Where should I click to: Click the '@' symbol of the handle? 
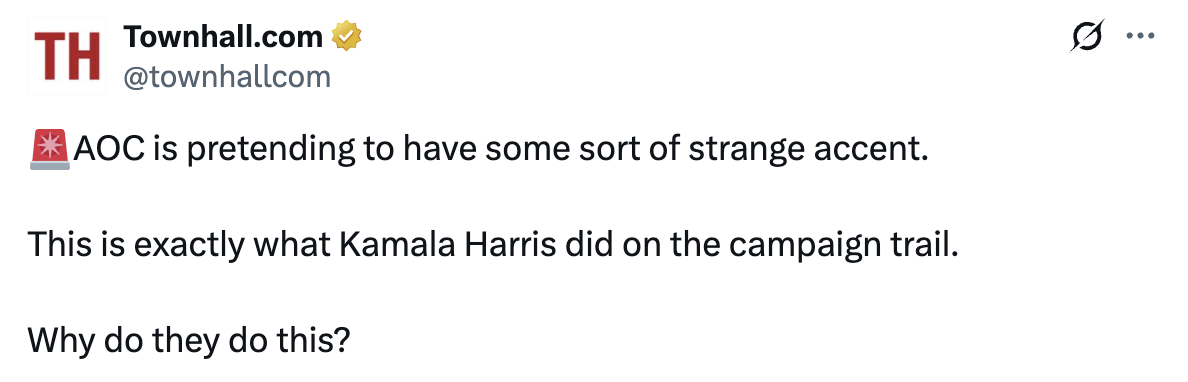[135, 77]
